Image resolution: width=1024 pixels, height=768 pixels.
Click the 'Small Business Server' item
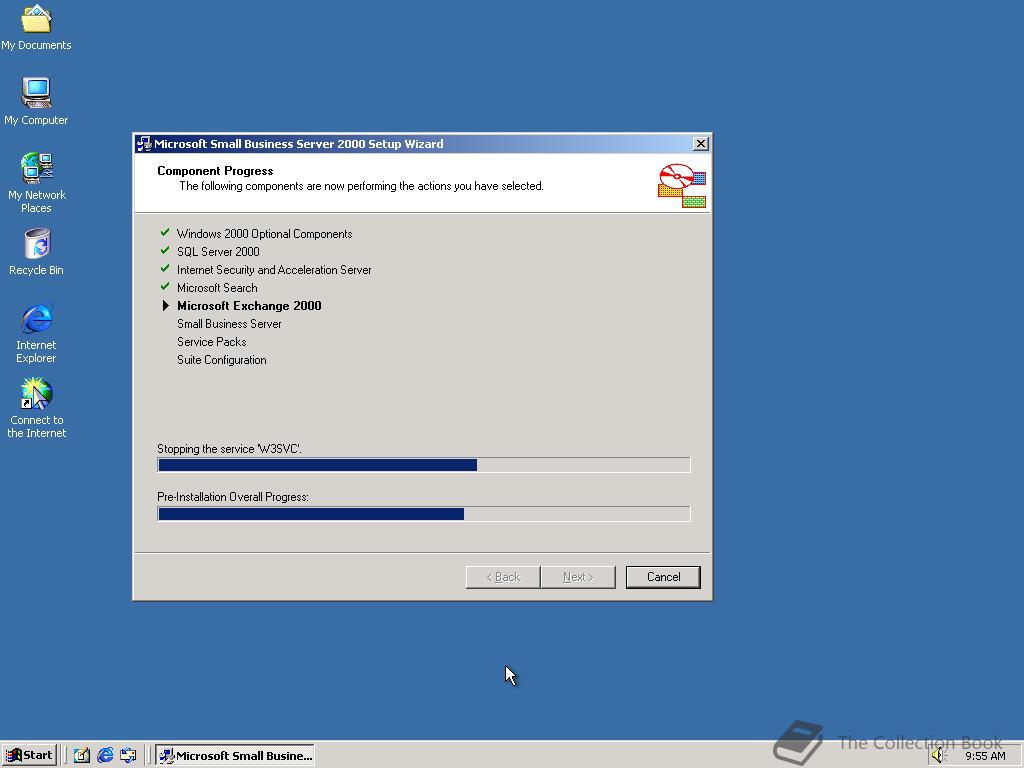pos(229,324)
